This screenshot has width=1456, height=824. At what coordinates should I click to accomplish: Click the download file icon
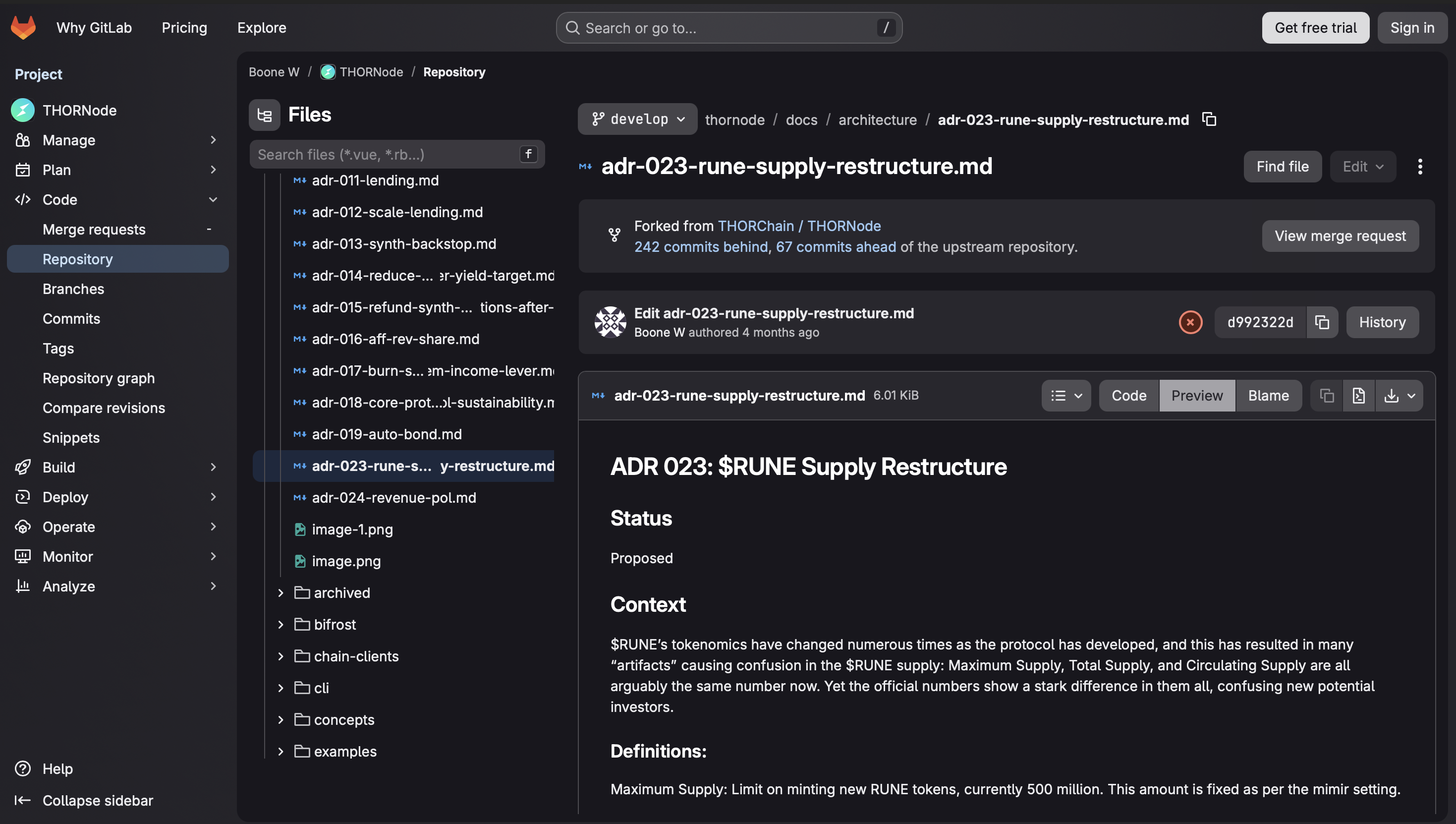1391,396
